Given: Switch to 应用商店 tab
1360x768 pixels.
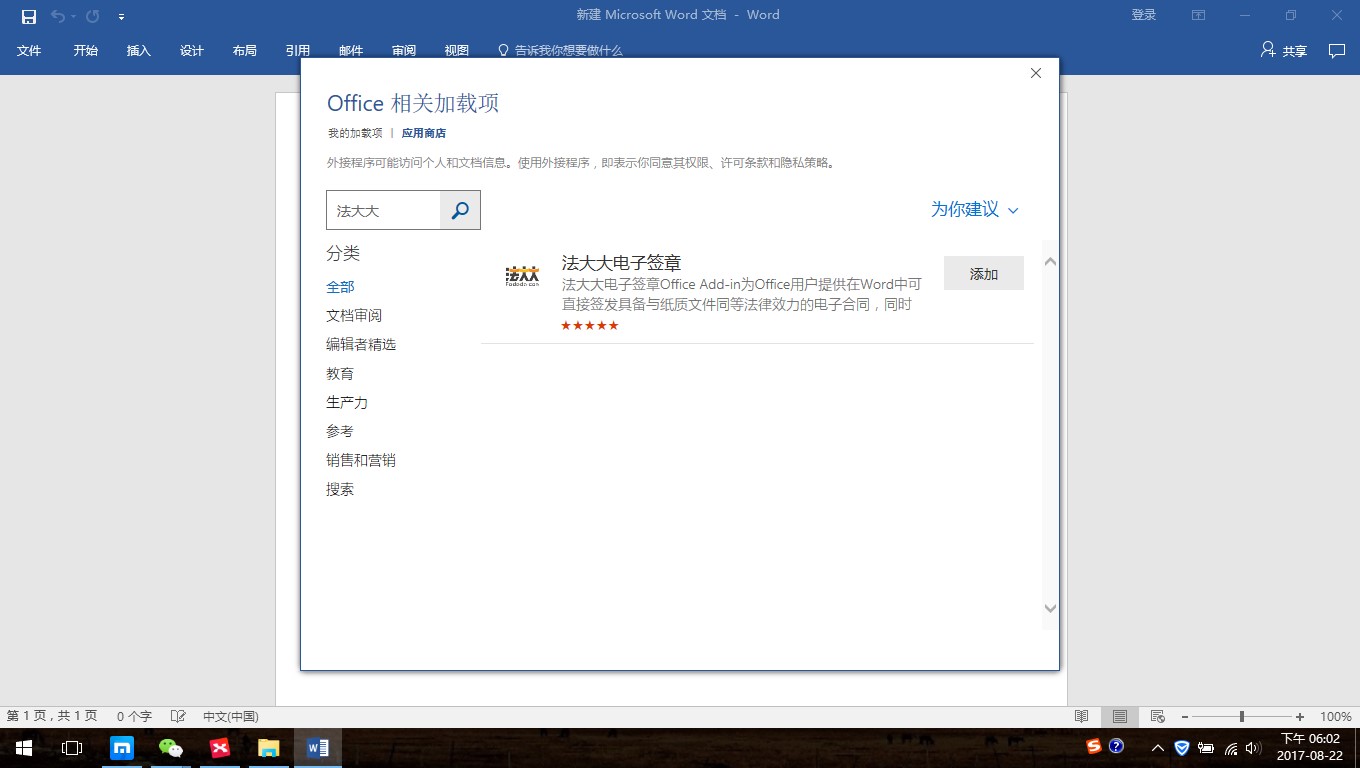Looking at the screenshot, I should click(424, 133).
